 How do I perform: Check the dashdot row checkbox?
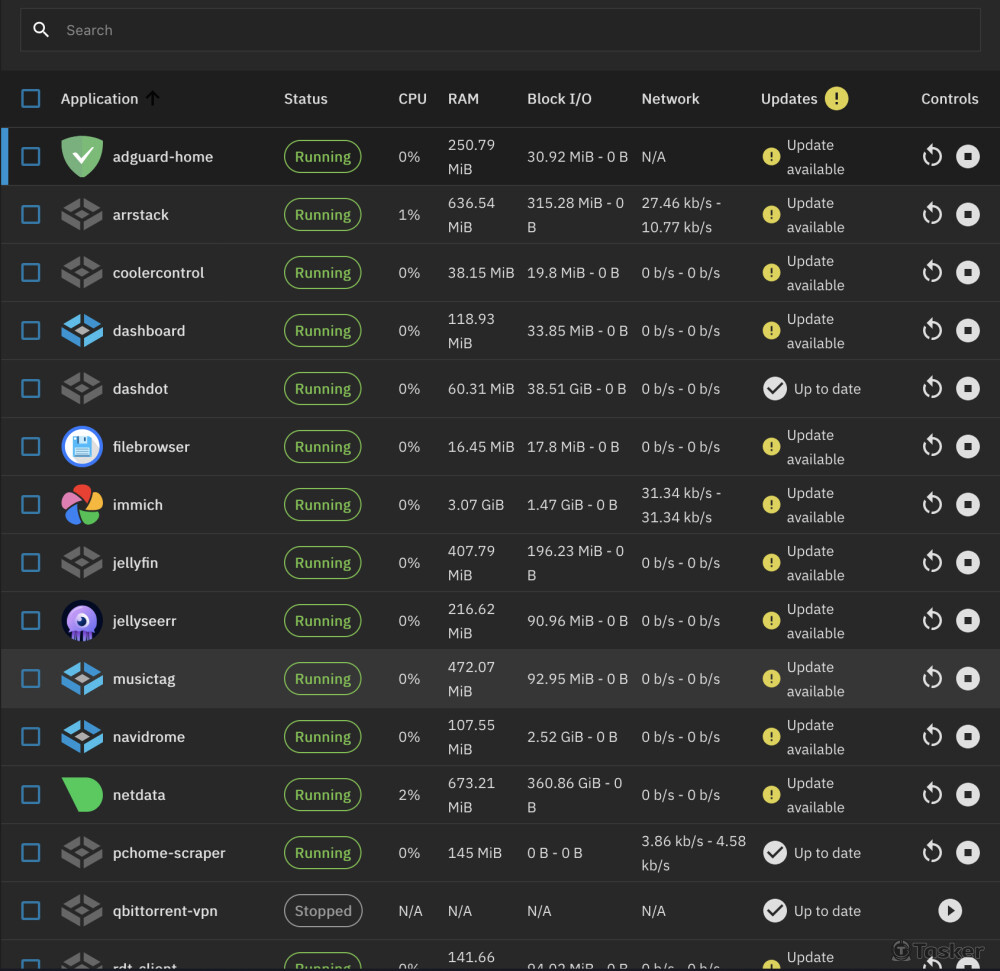point(31,389)
